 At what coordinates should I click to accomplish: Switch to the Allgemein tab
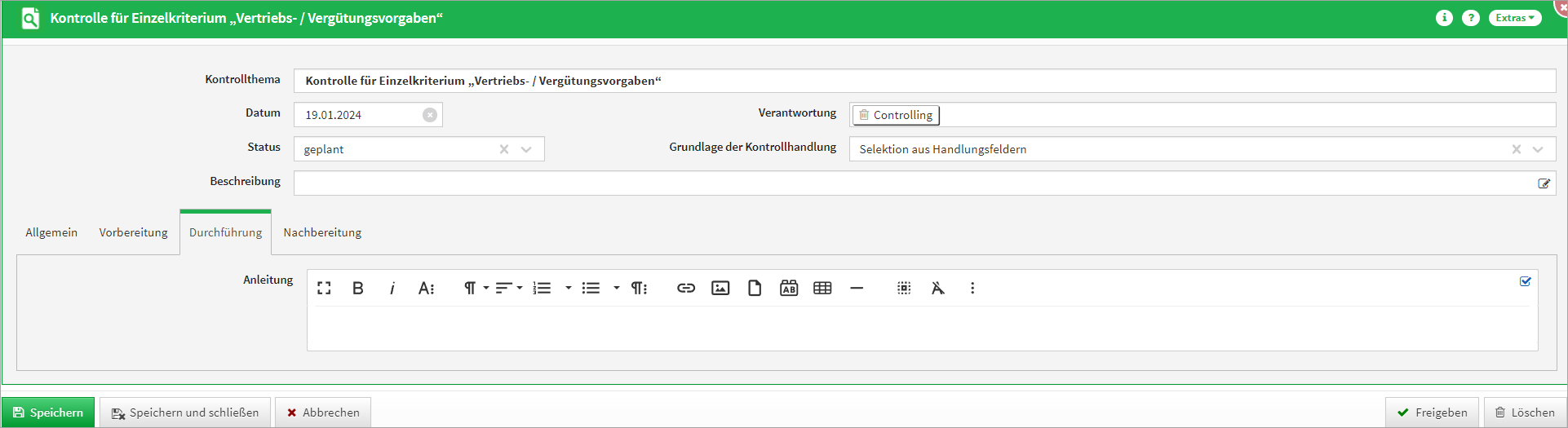click(51, 232)
